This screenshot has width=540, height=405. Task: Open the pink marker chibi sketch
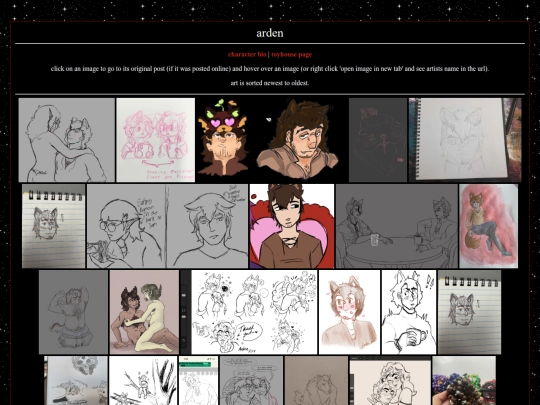155,140
